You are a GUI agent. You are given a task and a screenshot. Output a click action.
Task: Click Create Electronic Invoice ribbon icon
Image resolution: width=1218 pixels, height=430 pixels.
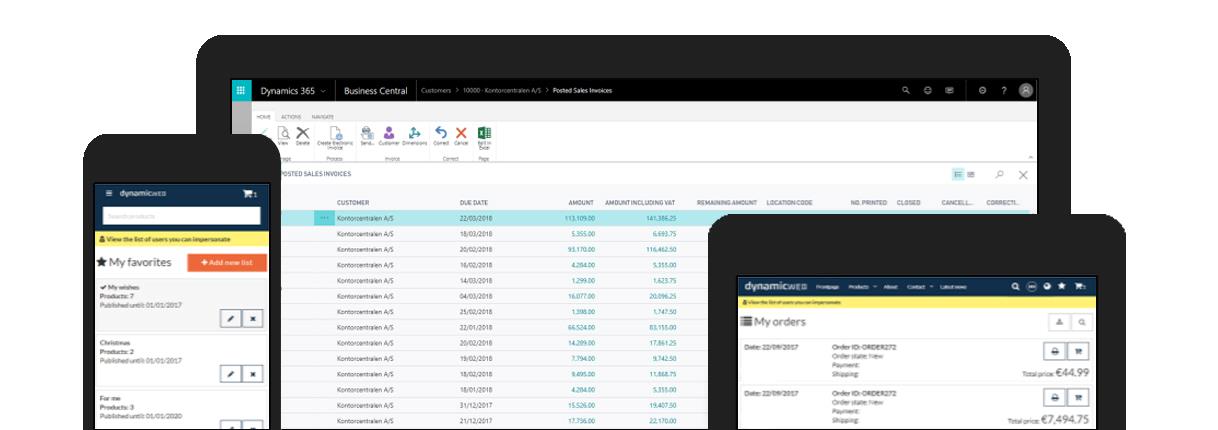336,137
